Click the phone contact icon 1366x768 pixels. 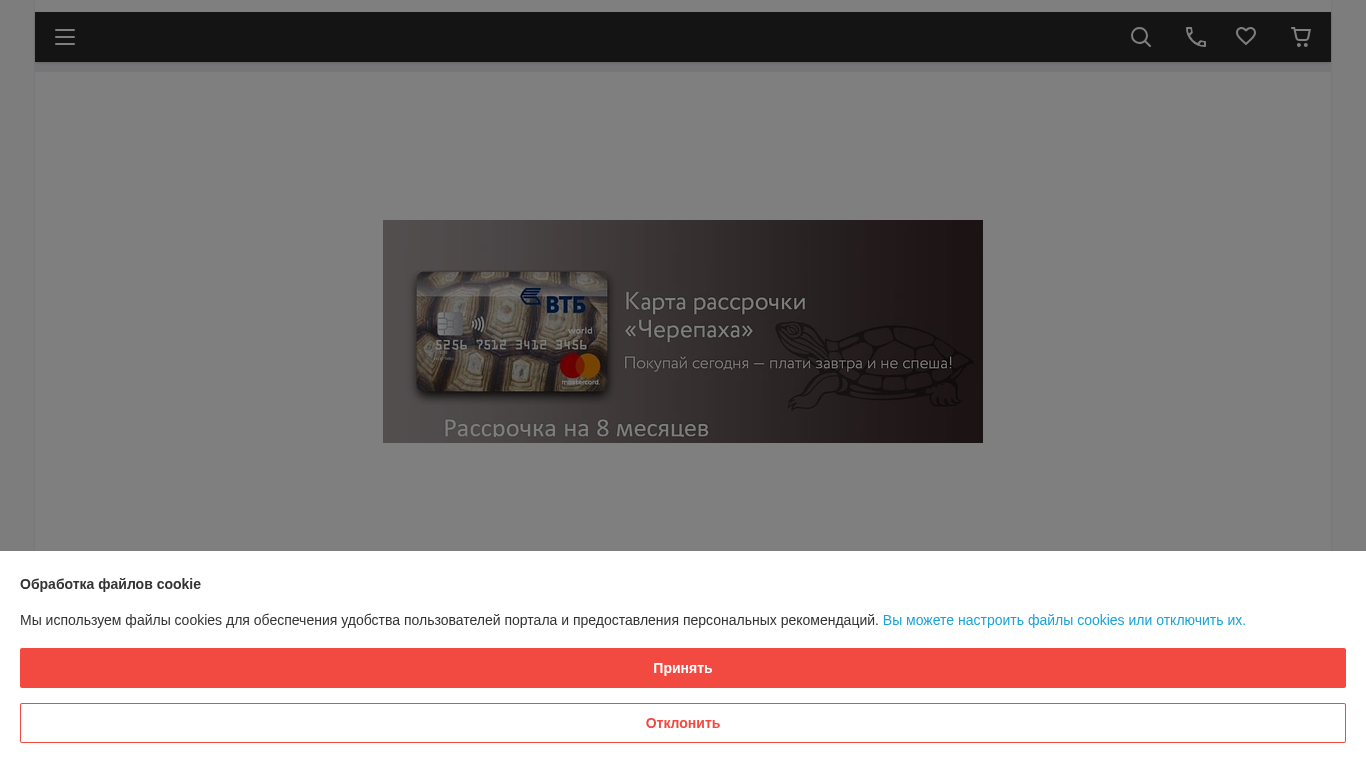(x=1196, y=37)
